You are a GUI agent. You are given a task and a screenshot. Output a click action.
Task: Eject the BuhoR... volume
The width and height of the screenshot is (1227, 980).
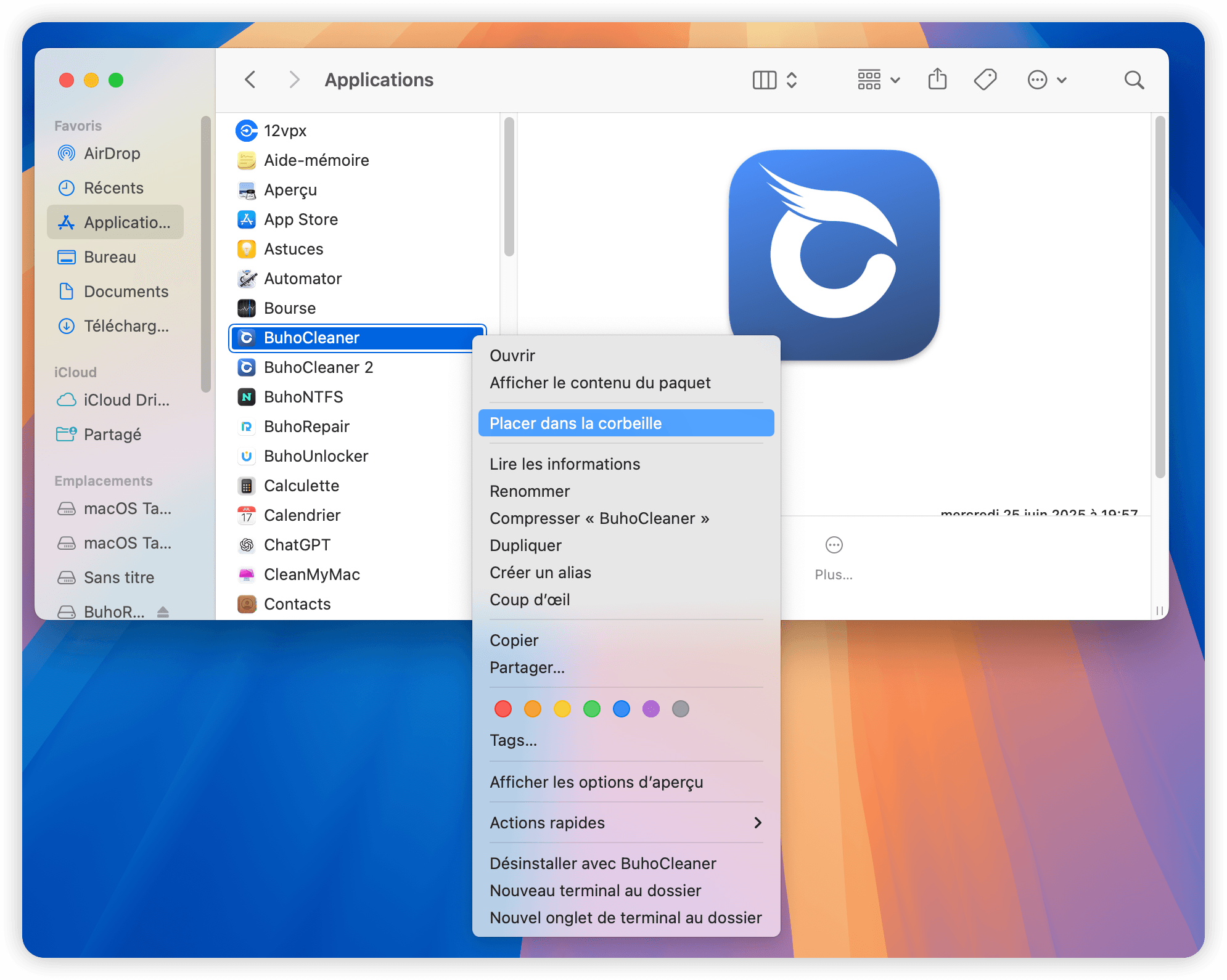163,612
